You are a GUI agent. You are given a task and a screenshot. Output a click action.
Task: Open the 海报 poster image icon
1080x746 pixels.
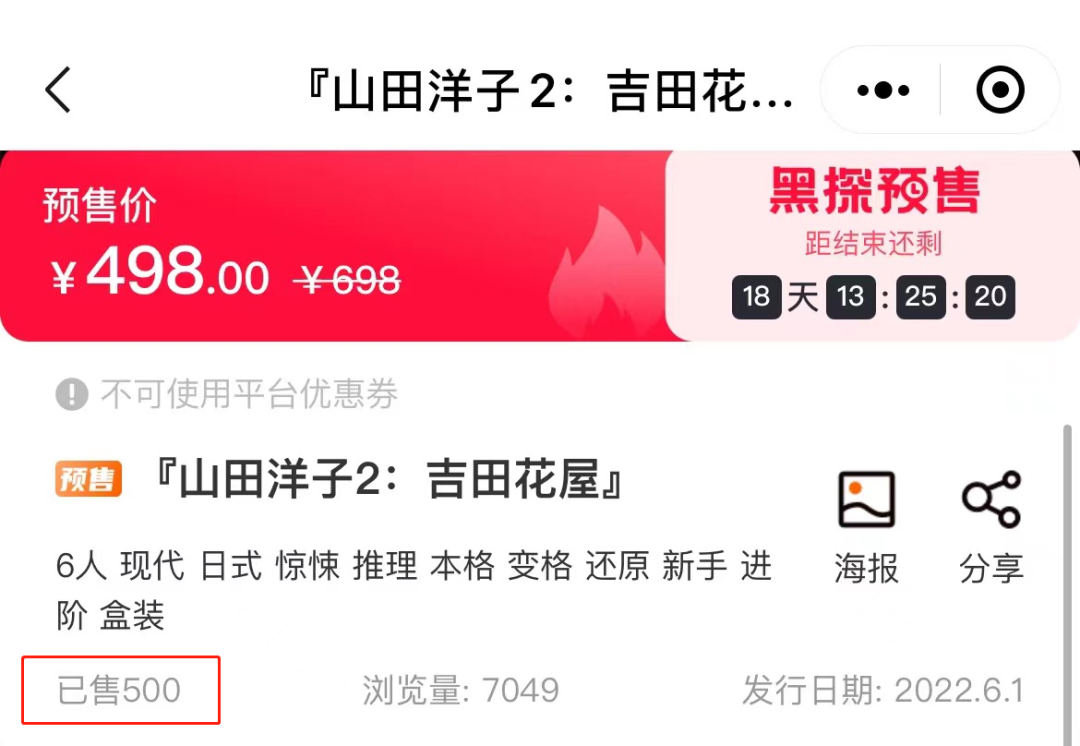(866, 500)
